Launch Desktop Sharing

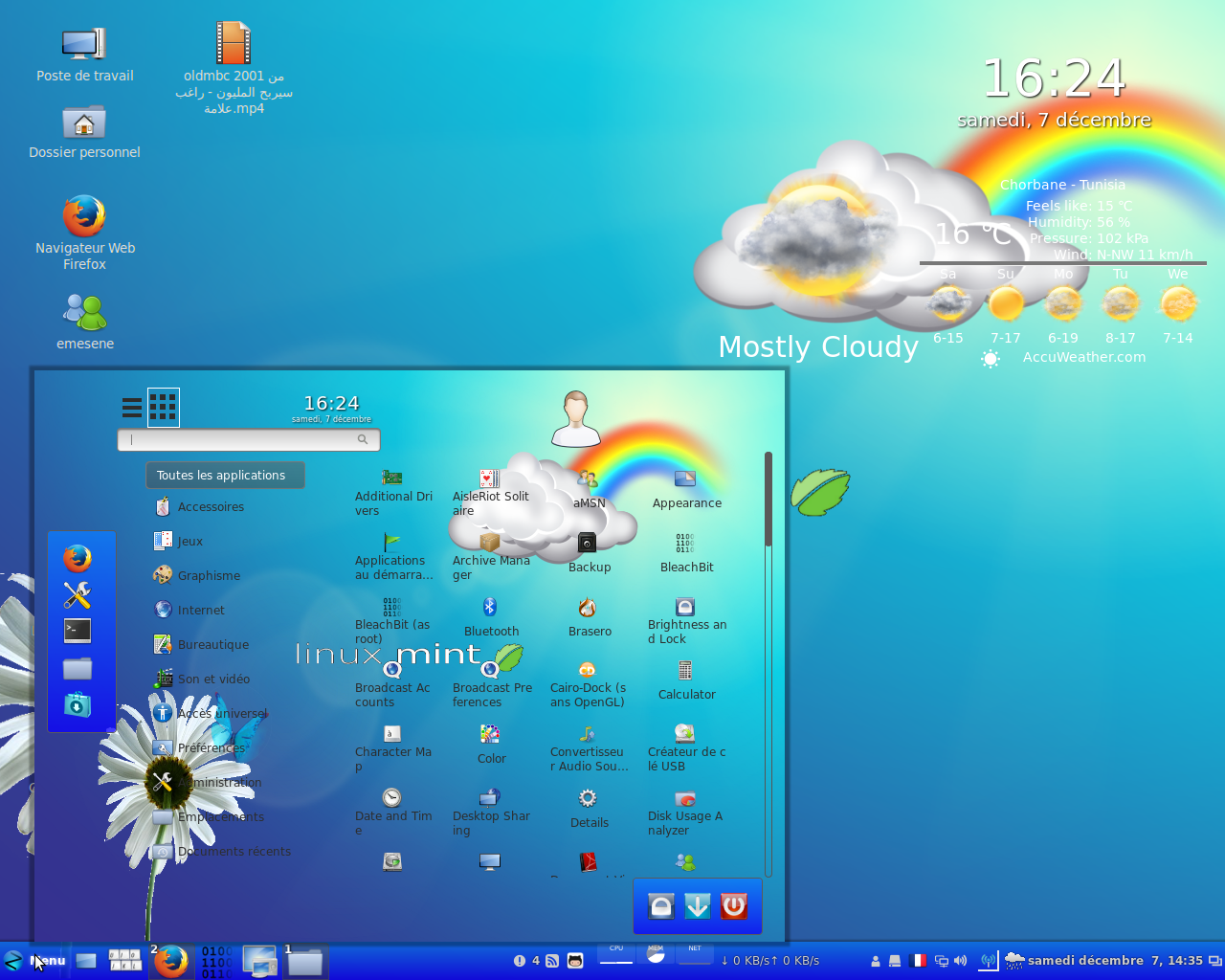pyautogui.click(x=492, y=813)
